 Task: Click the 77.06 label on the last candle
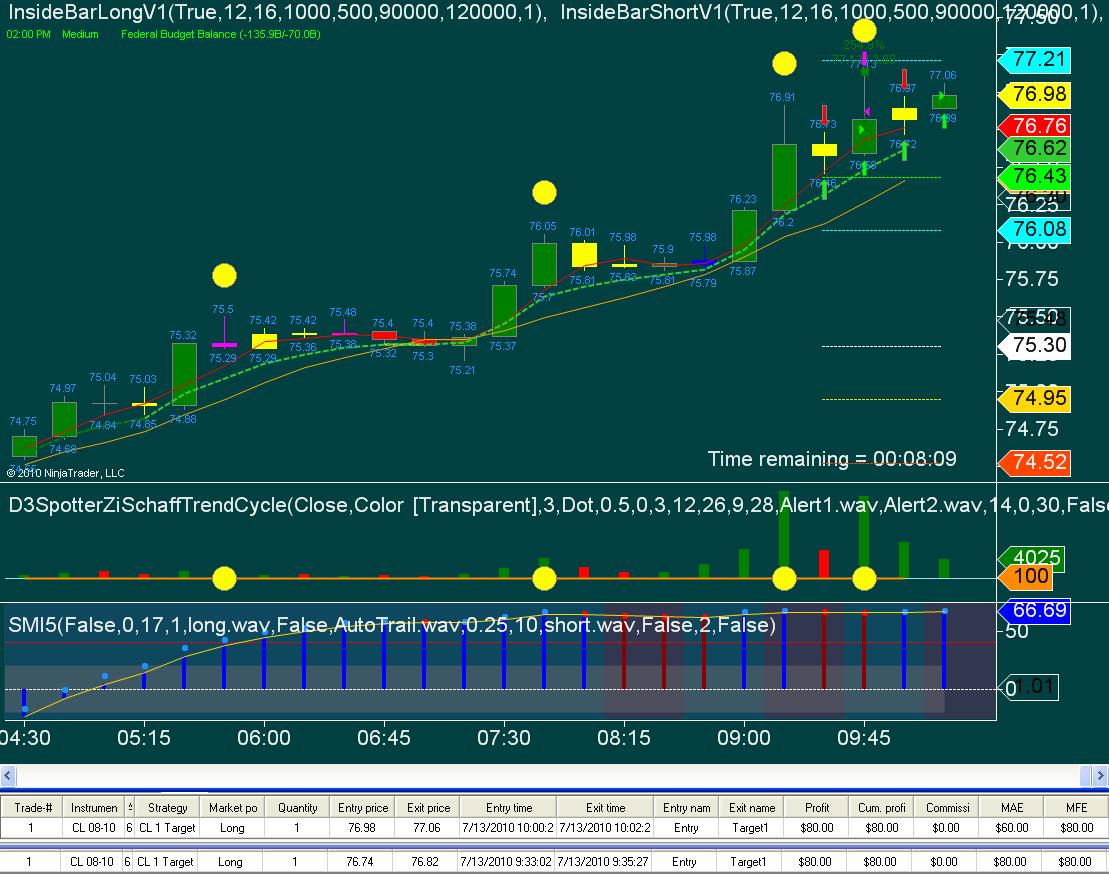(x=943, y=75)
